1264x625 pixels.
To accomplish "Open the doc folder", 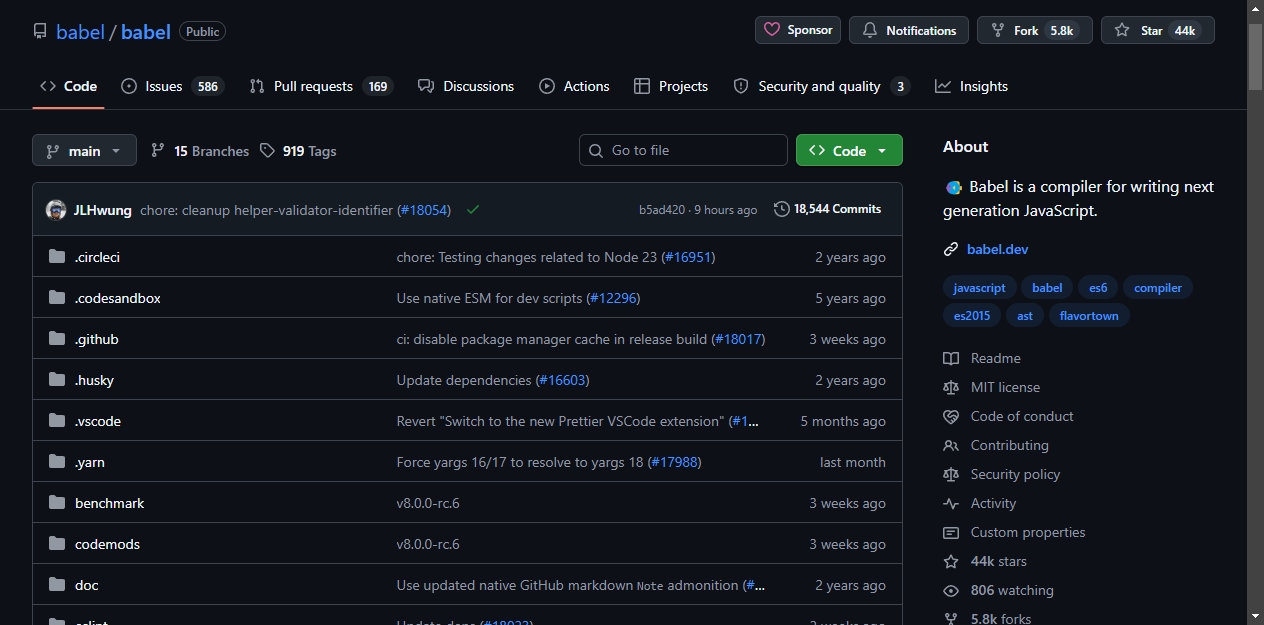I will pos(87,585).
